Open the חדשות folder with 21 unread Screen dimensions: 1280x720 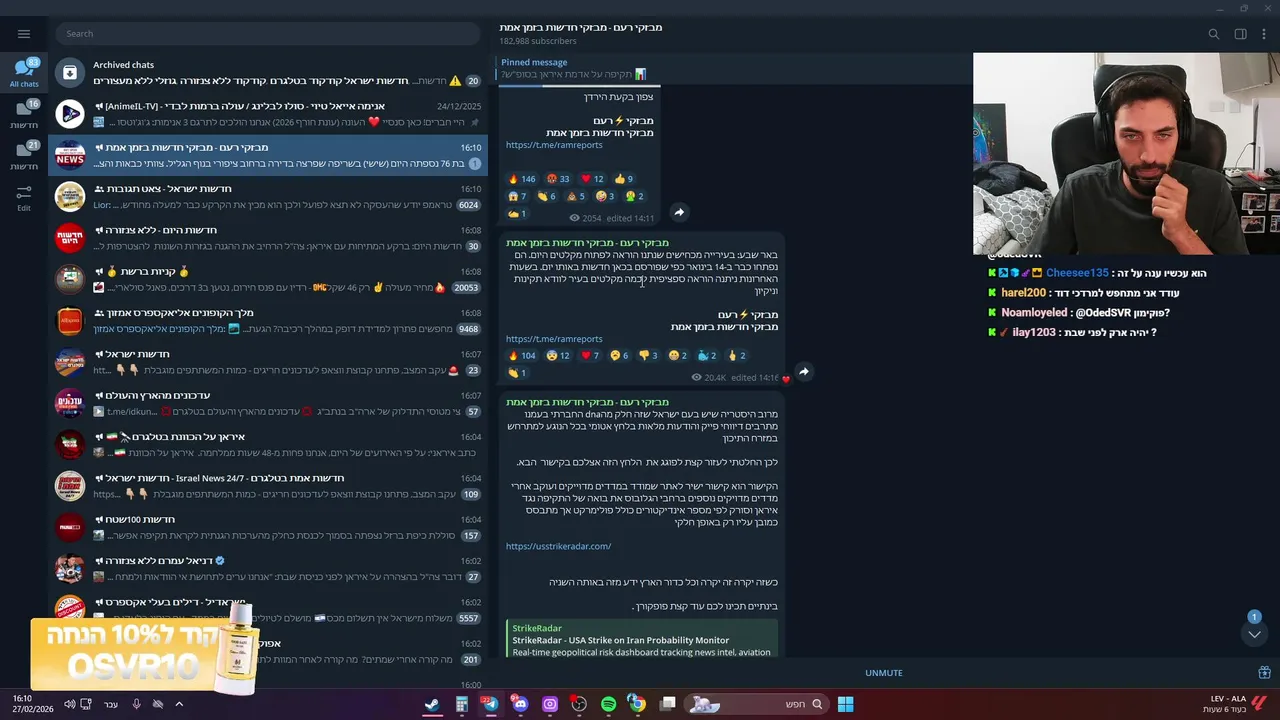(24, 157)
